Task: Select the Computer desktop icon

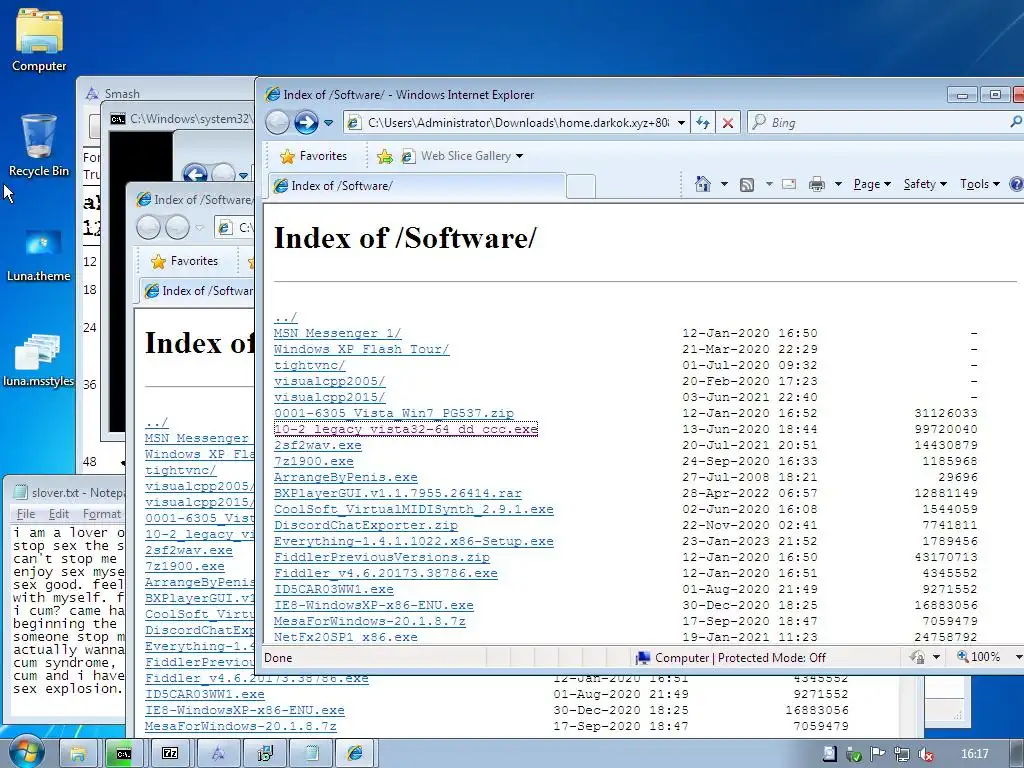Action: [39, 39]
